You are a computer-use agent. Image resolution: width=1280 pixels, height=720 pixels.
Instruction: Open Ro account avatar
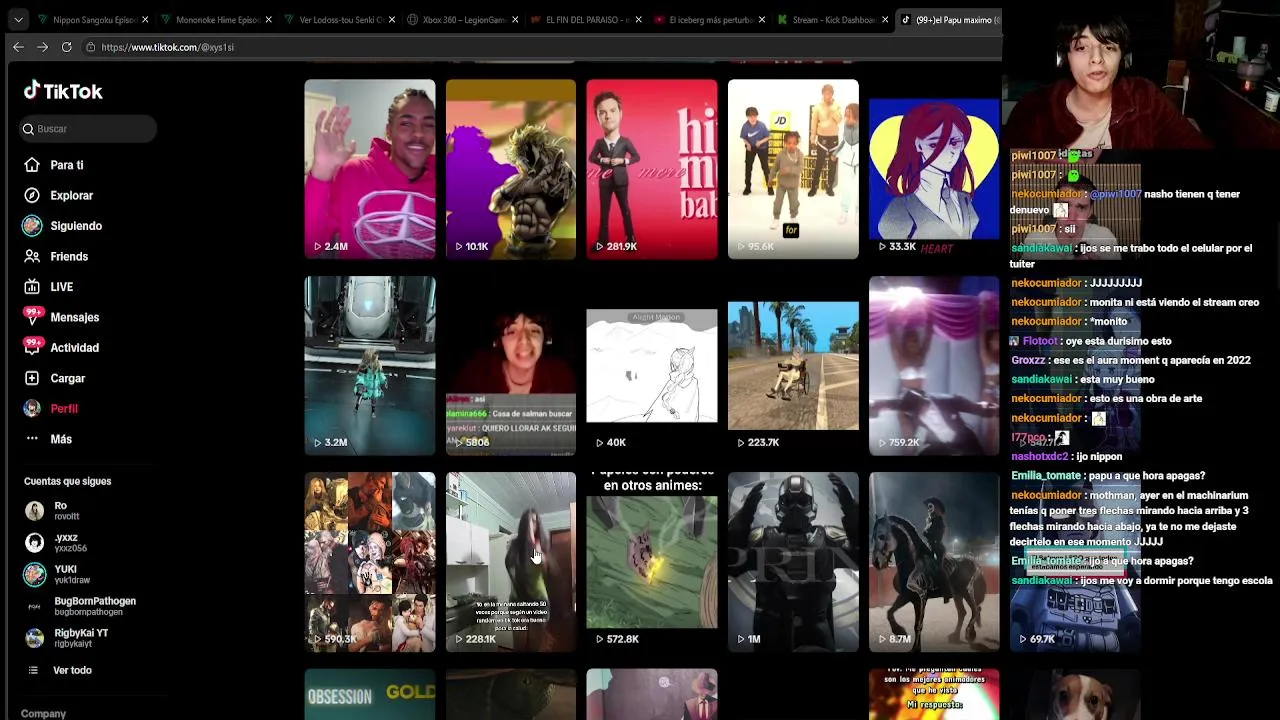click(x=35, y=510)
